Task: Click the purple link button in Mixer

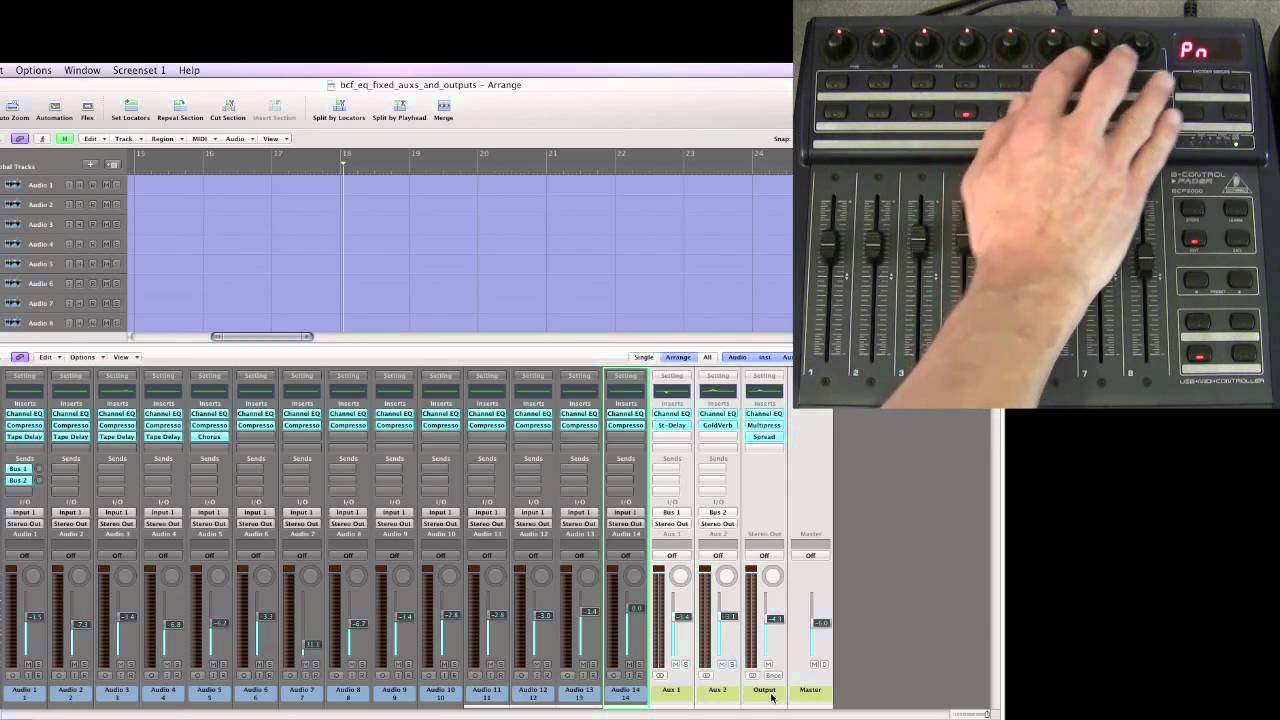Action: point(20,357)
